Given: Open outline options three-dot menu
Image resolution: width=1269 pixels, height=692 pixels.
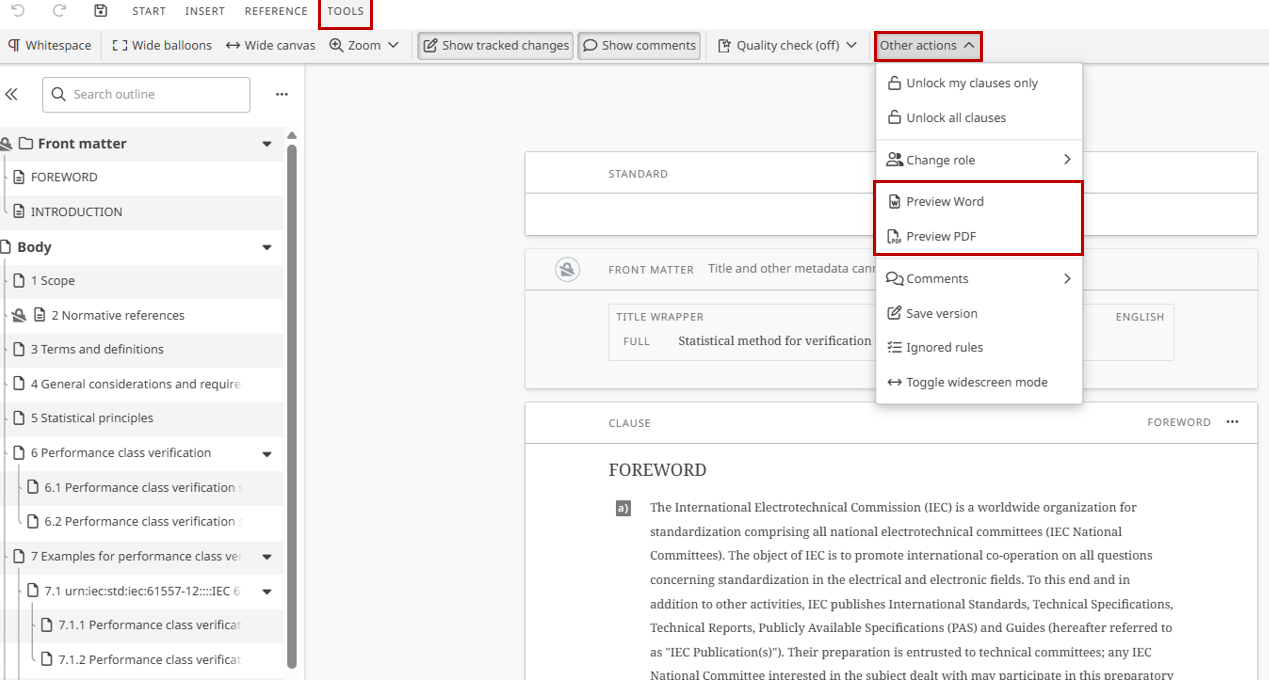Looking at the screenshot, I should tap(282, 94).
